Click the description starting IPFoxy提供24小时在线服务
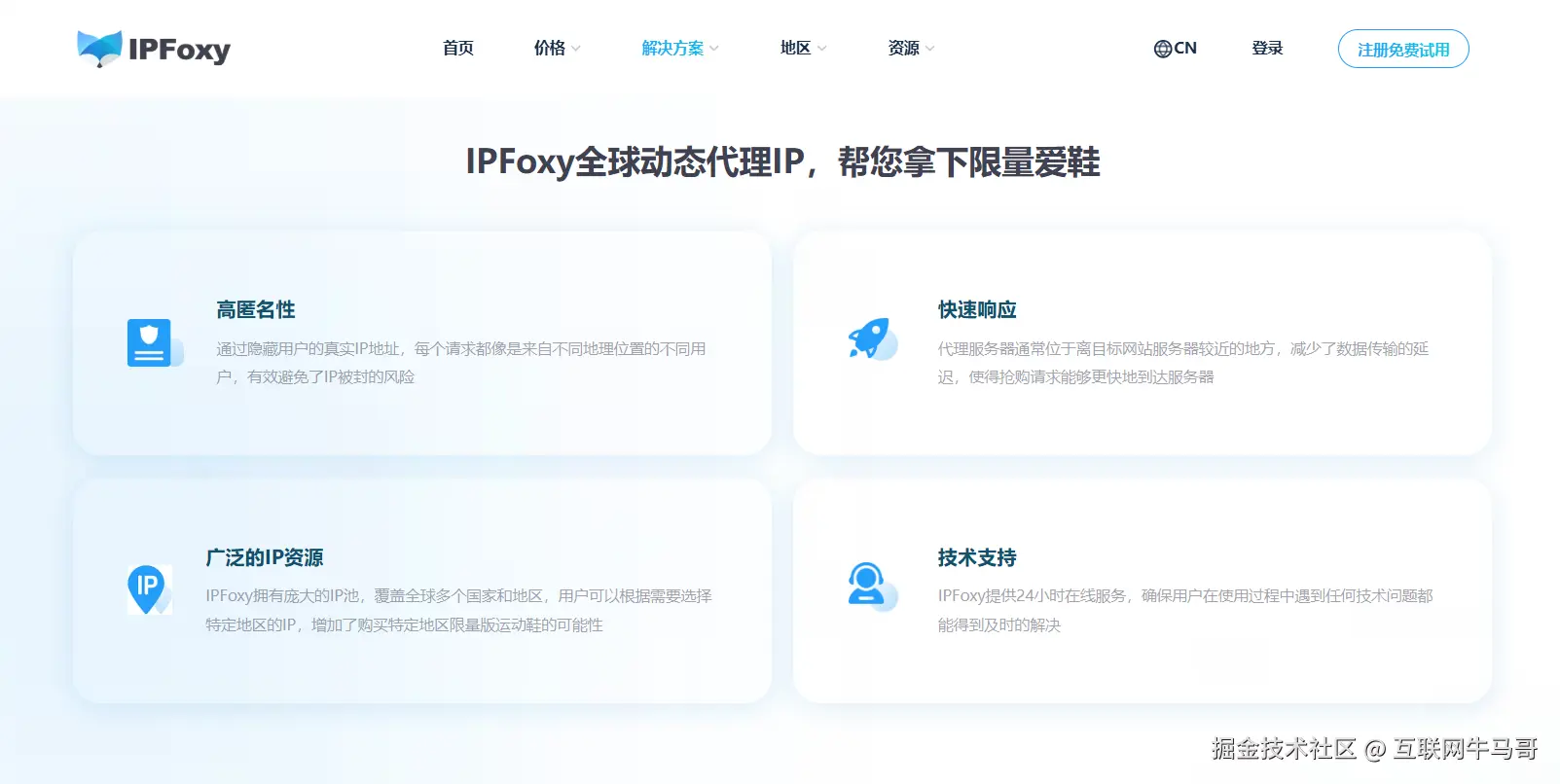1560x784 pixels. coord(1185,610)
